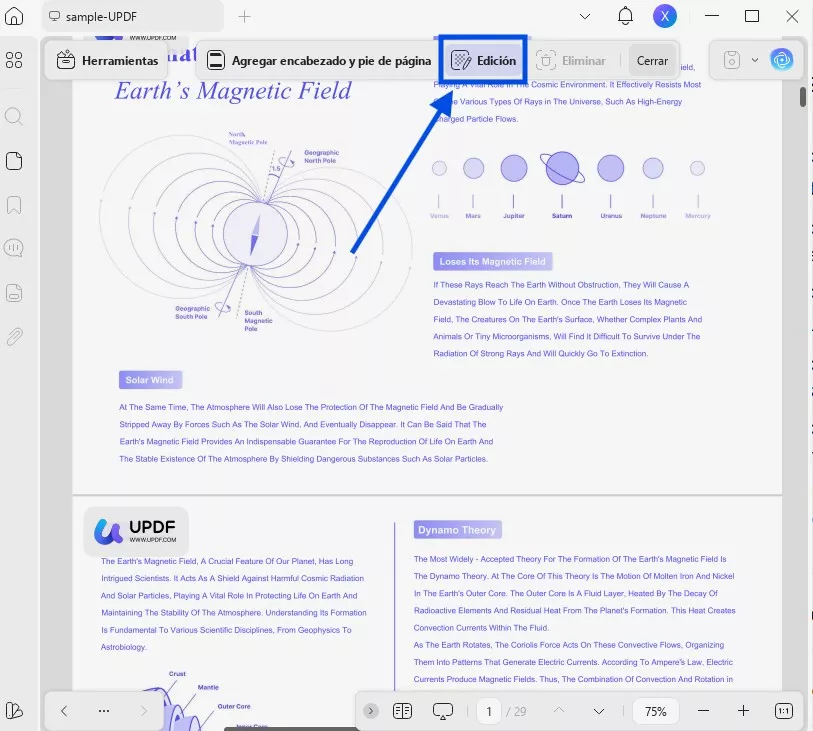
Task: Click the Dynamo Theory heading
Action: click(457, 530)
